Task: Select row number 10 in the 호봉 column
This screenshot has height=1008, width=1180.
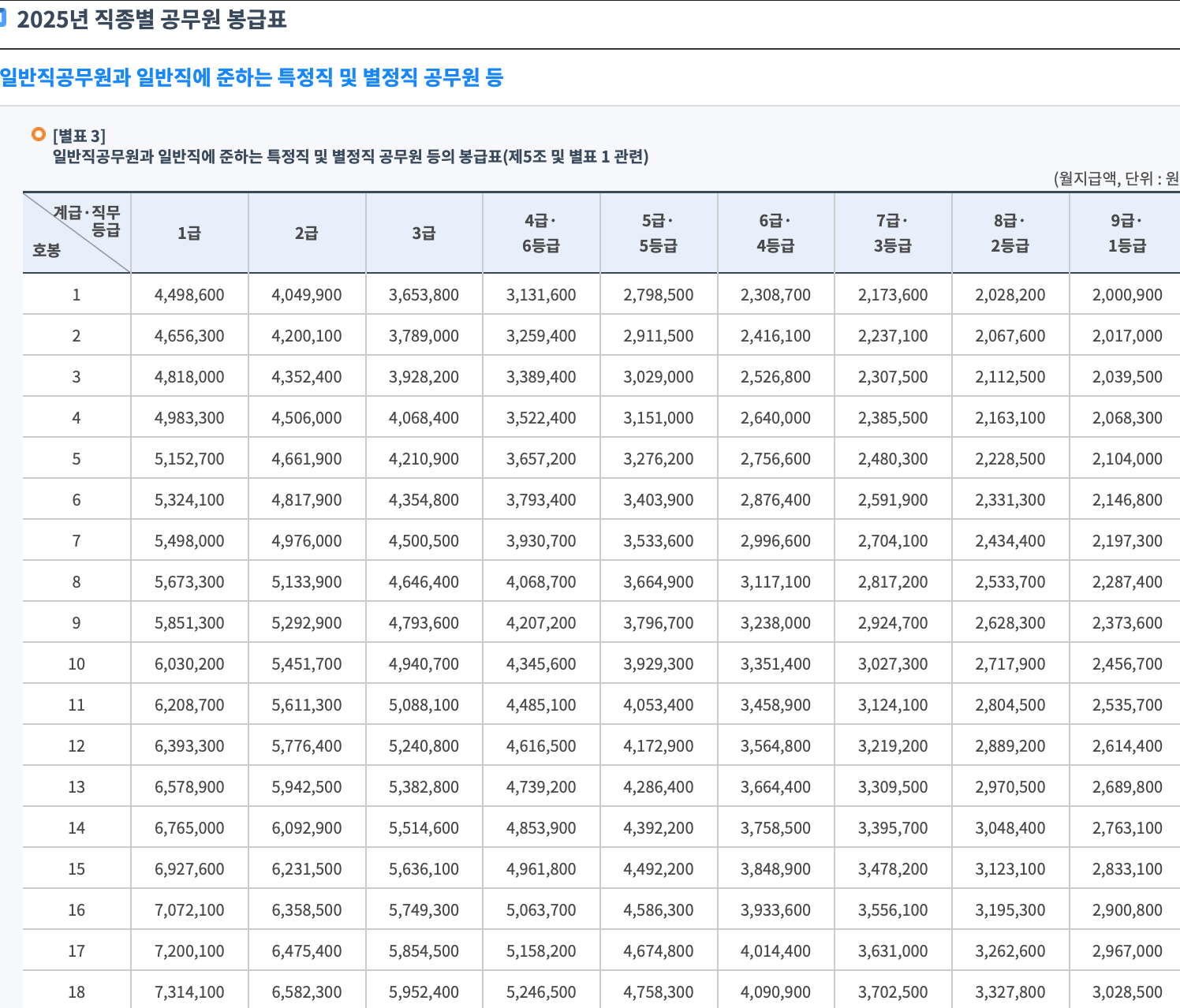Action: [x=77, y=663]
